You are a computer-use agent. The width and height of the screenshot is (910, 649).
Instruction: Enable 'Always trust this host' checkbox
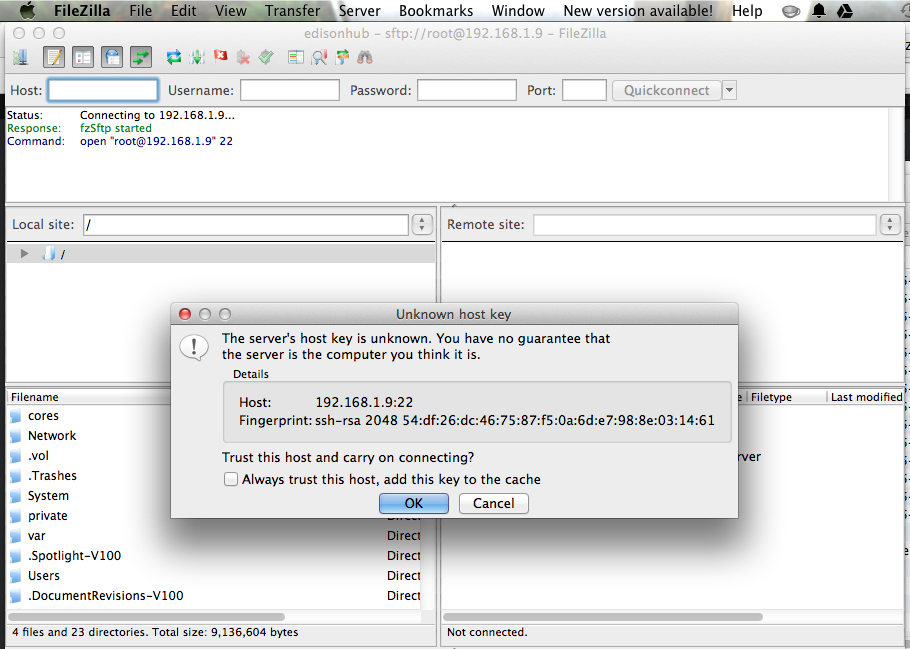(x=231, y=479)
